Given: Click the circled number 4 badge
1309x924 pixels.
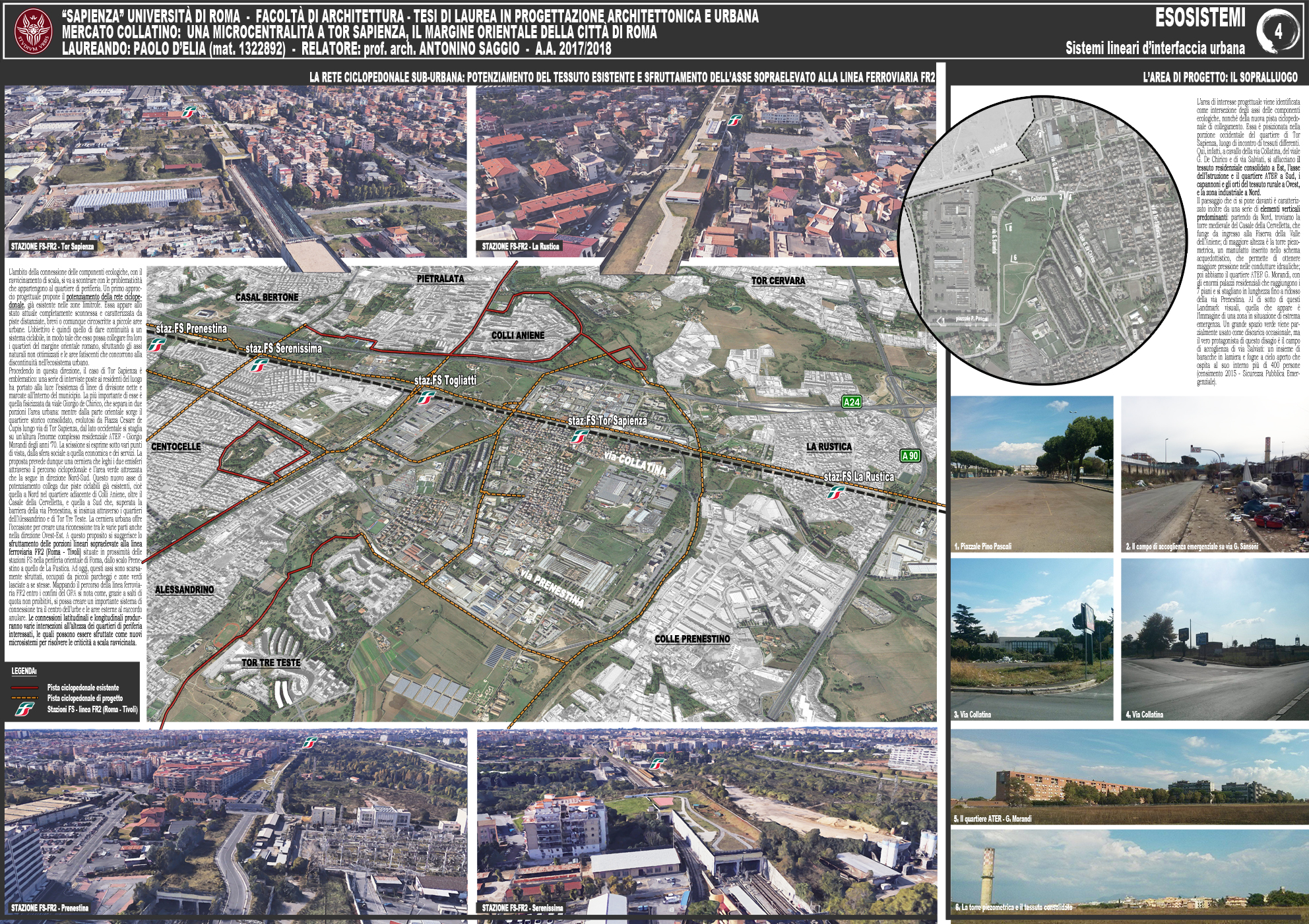Looking at the screenshot, I should (x=1278, y=31).
